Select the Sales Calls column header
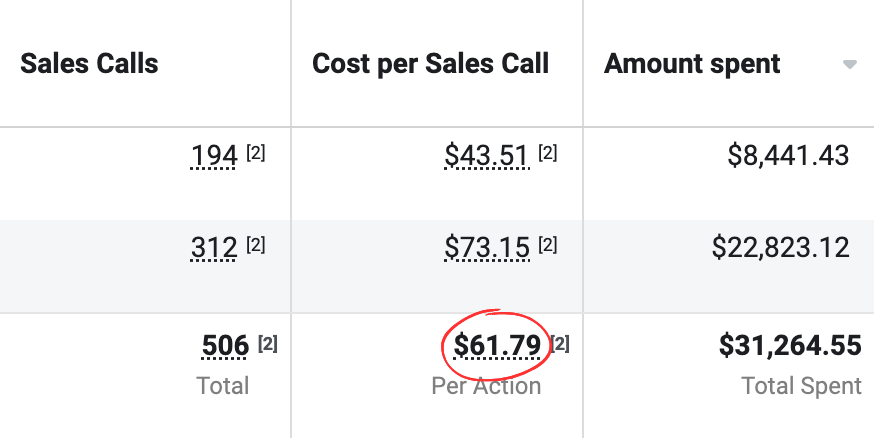Viewport: 874px width, 438px height. pyautogui.click(x=90, y=64)
